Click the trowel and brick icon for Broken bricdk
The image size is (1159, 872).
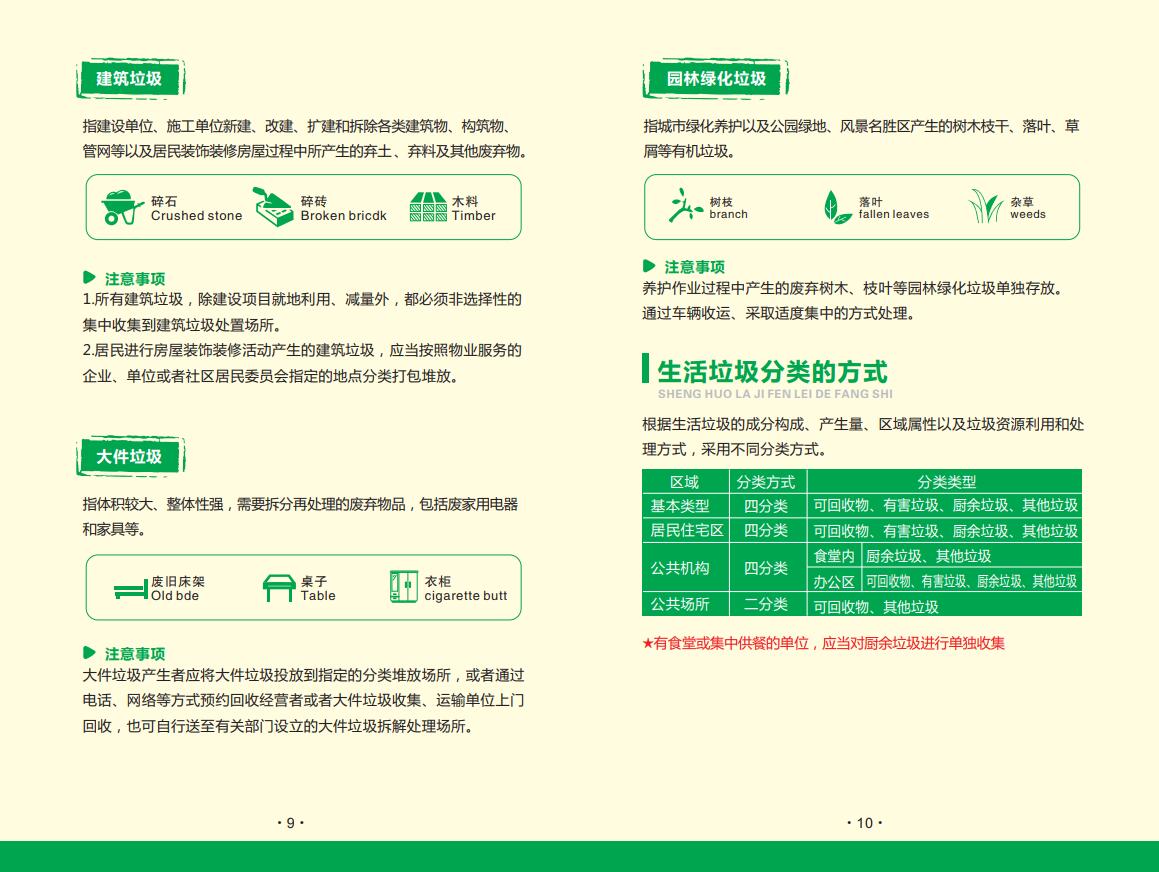pos(273,207)
